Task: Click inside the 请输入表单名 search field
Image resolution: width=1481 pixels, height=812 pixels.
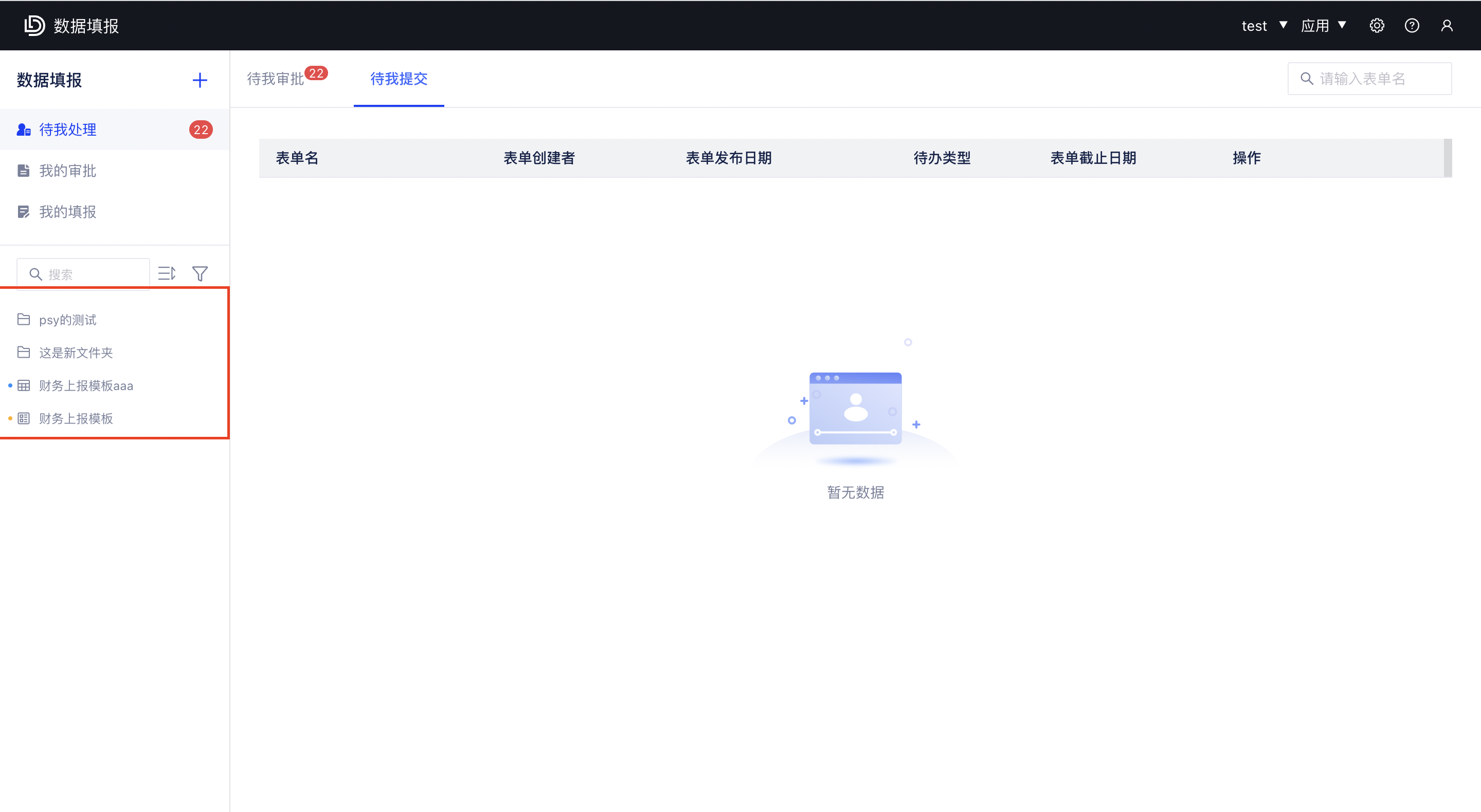Action: click(1368, 78)
